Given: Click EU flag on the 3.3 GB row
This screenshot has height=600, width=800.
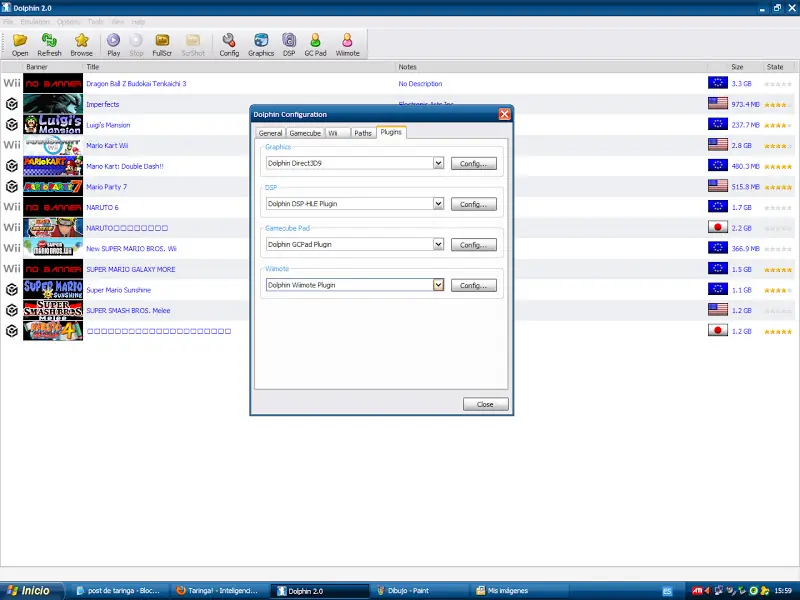Looking at the screenshot, I should (x=717, y=83).
